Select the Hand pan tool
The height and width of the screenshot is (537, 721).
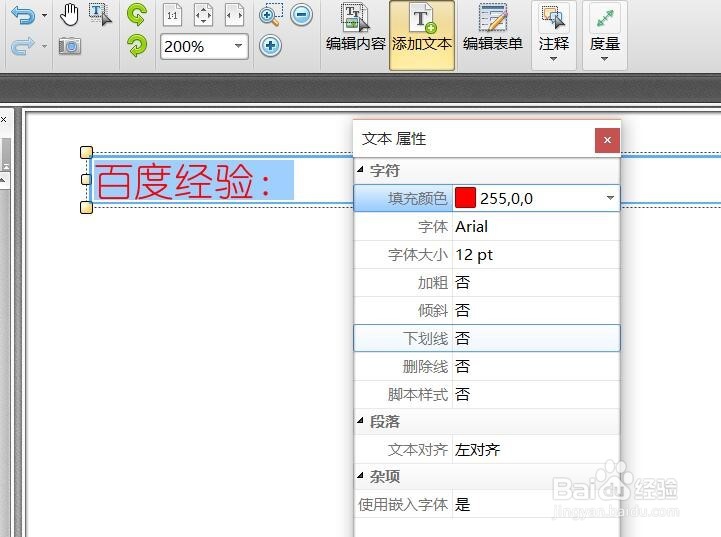(x=69, y=15)
